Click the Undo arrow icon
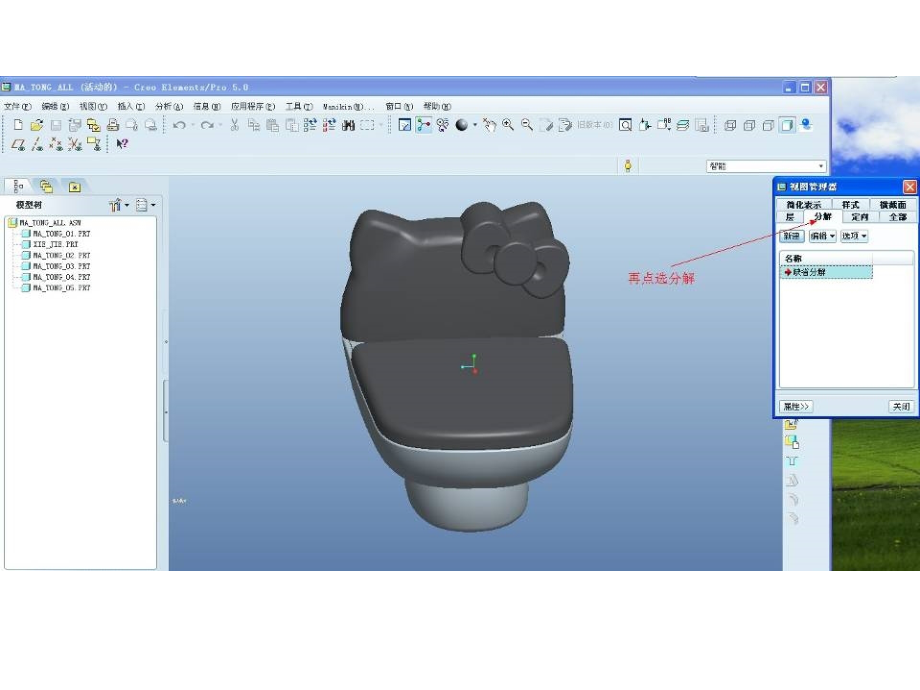 pyautogui.click(x=180, y=125)
